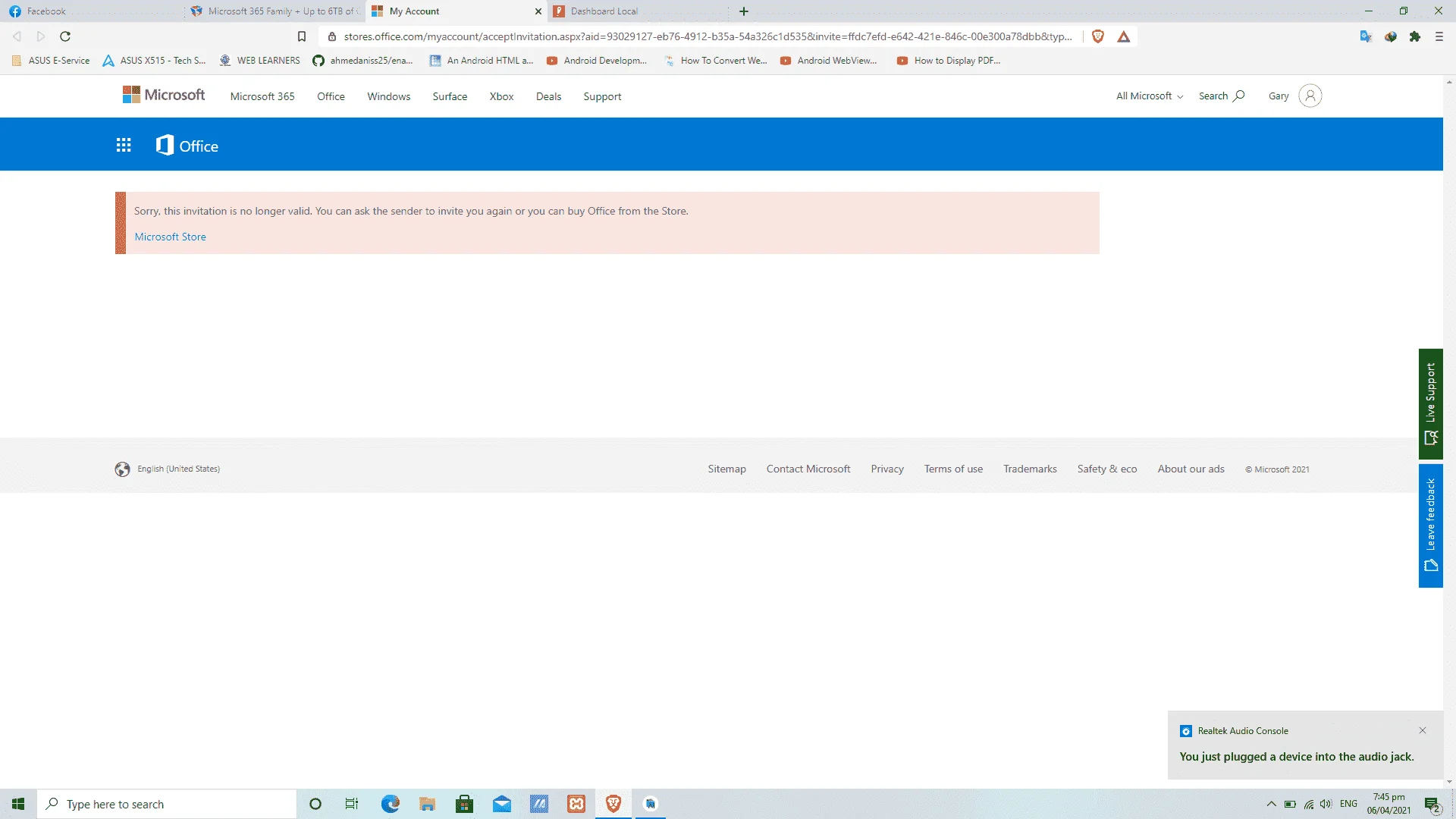This screenshot has width=1456, height=819.
Task: Open Surface in nav menu
Action: tap(450, 96)
